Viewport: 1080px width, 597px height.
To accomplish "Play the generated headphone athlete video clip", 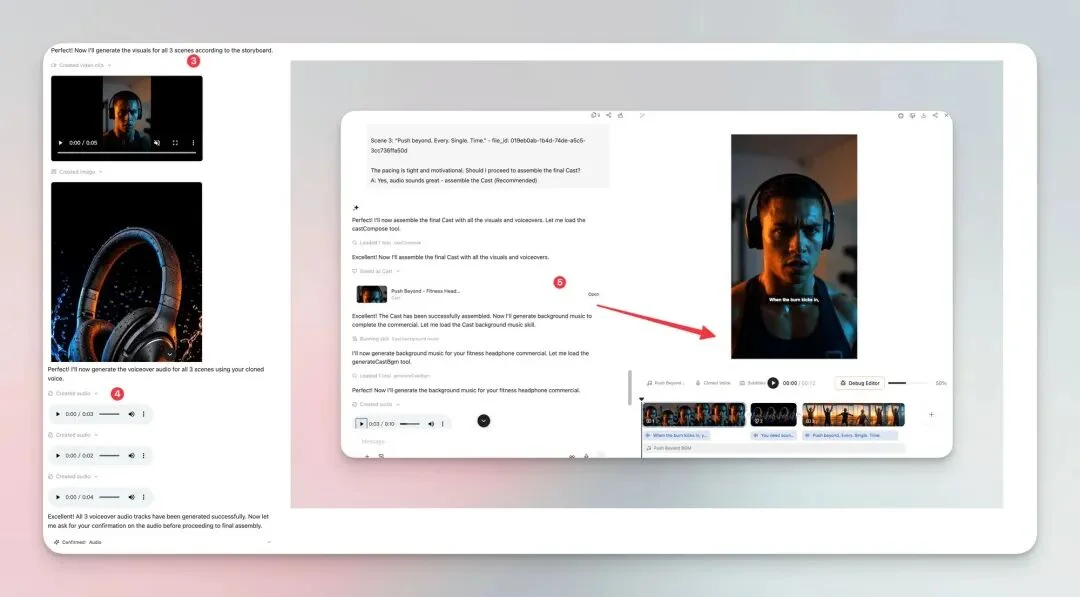I will [x=61, y=143].
